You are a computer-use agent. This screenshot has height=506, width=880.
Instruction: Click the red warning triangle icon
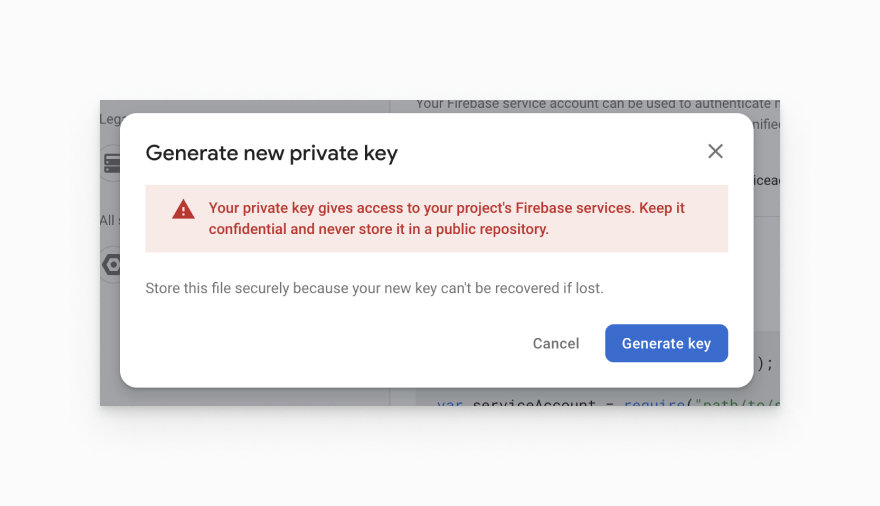183,209
